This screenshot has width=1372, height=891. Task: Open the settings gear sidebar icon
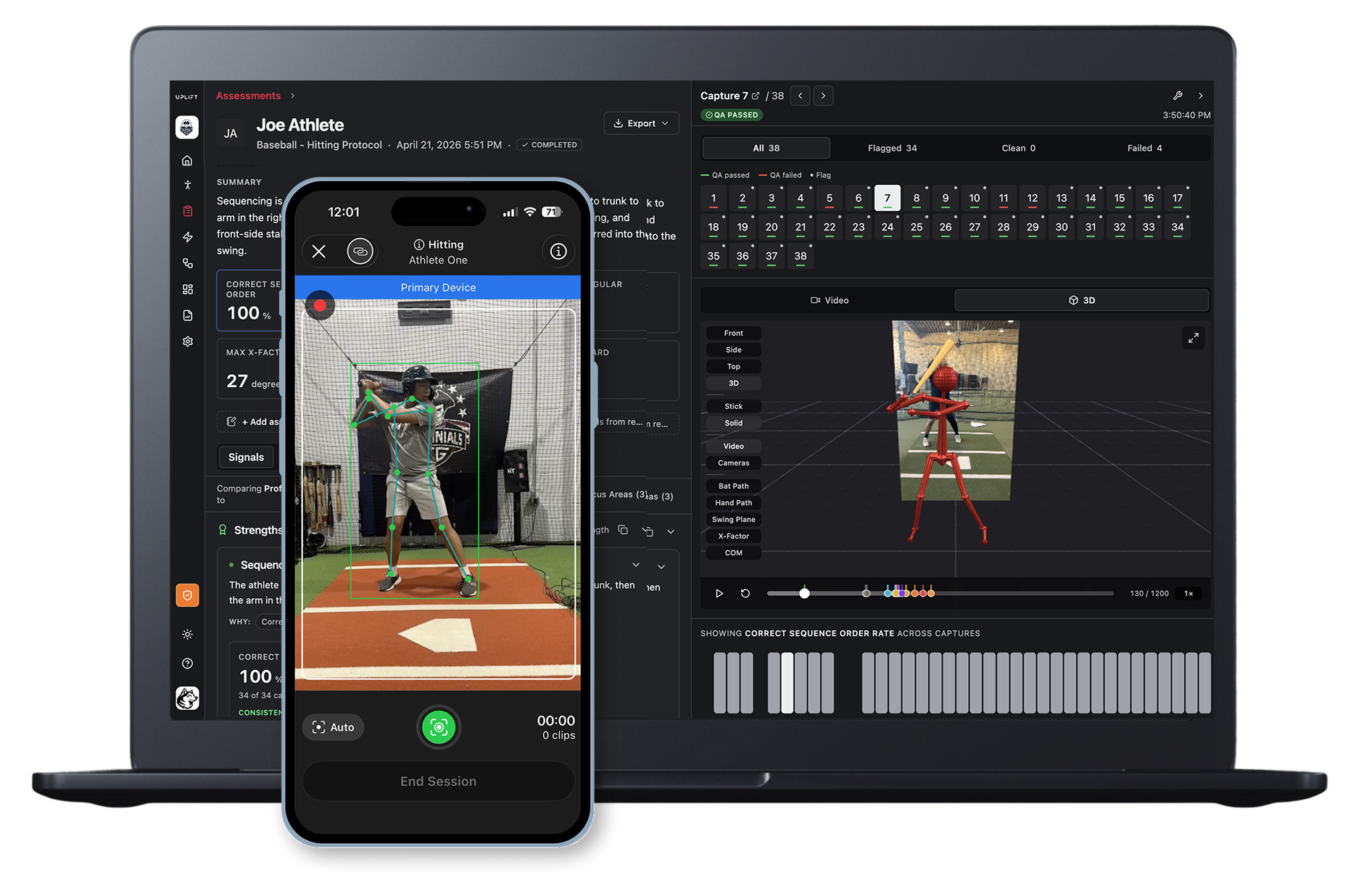coord(187,341)
